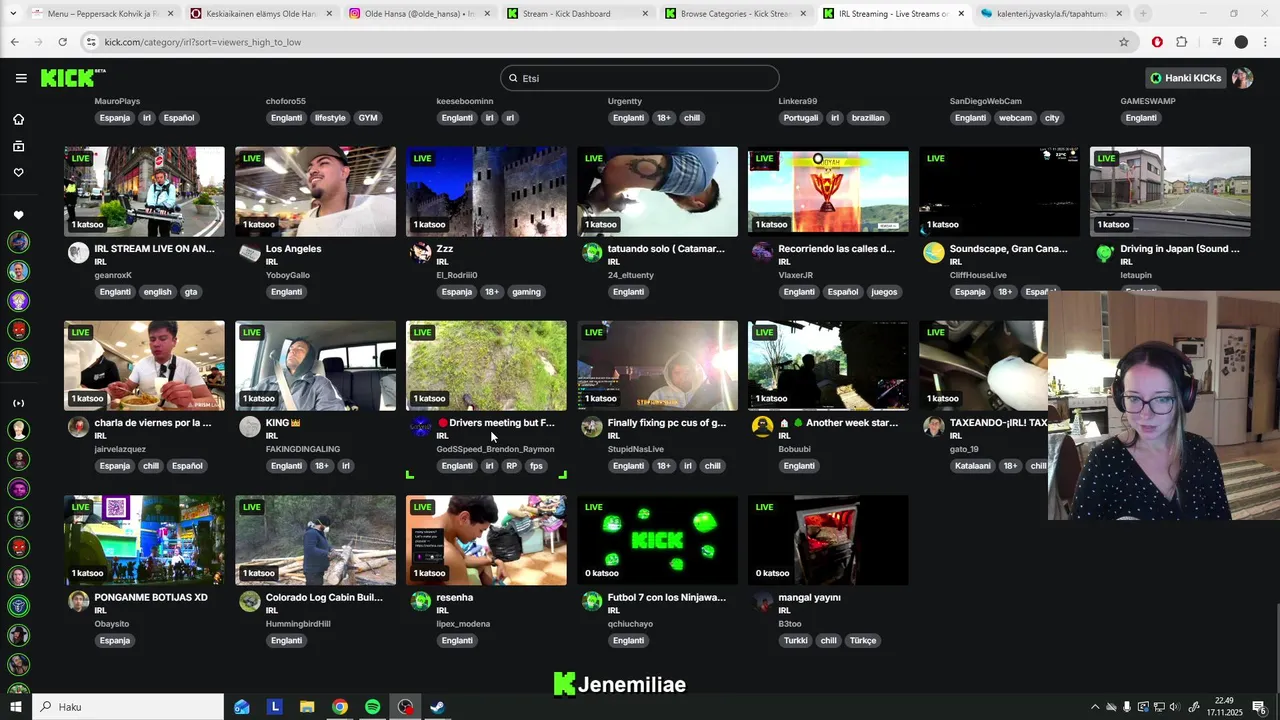Click the address bar URL
Viewport: 1280px width, 720px height.
point(203,42)
